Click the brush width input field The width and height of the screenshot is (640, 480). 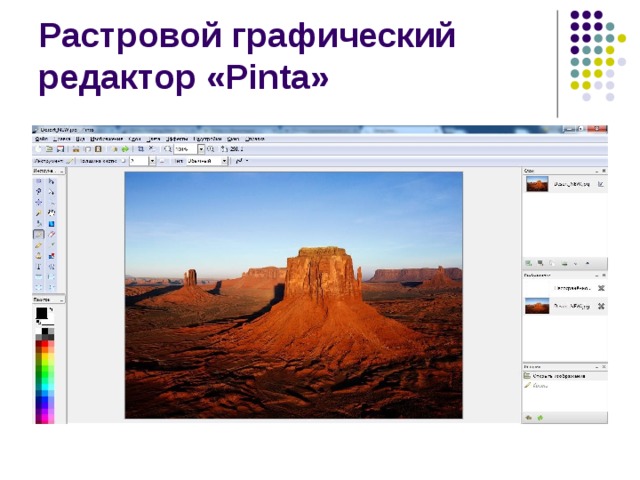(x=139, y=161)
